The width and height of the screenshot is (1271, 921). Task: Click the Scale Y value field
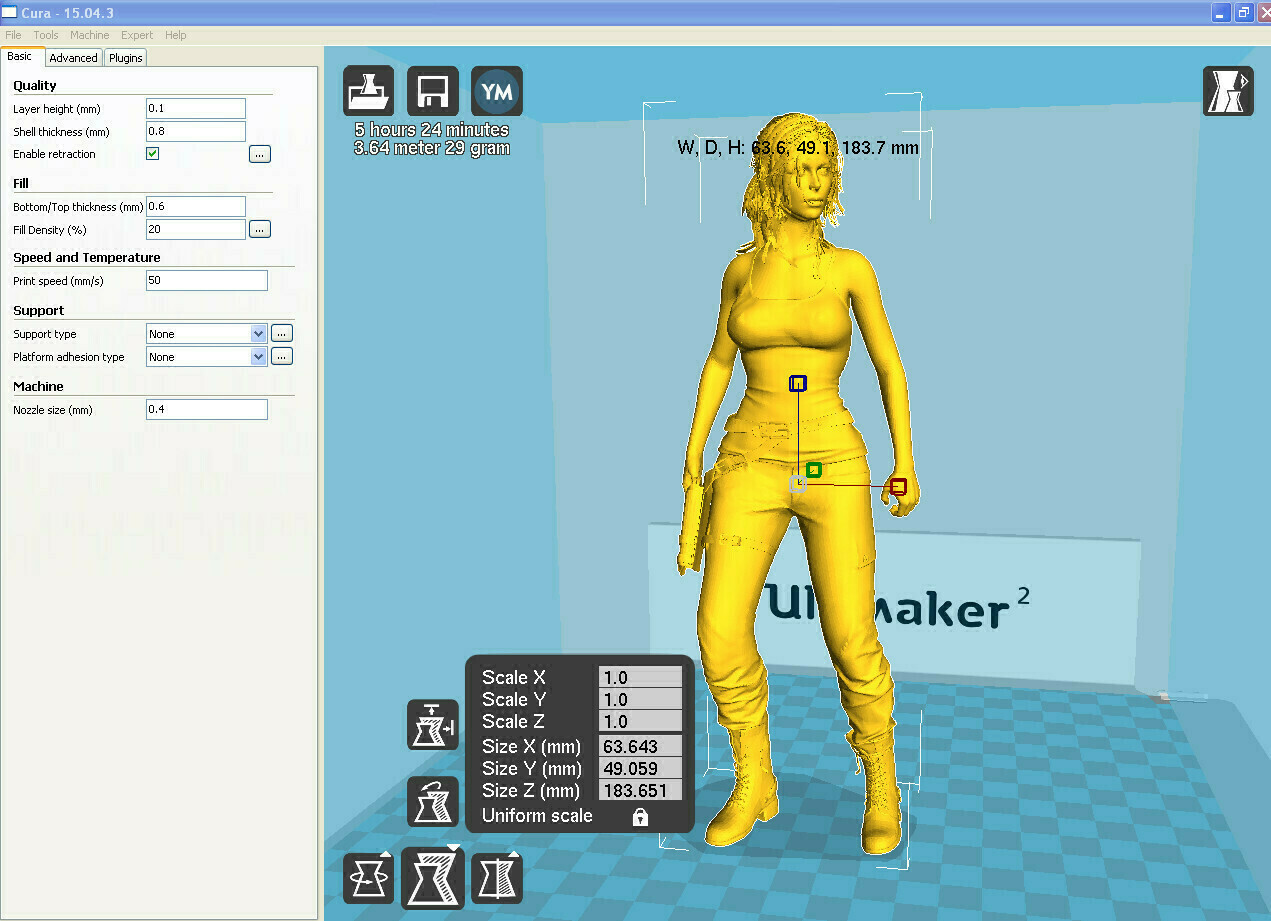click(640, 699)
